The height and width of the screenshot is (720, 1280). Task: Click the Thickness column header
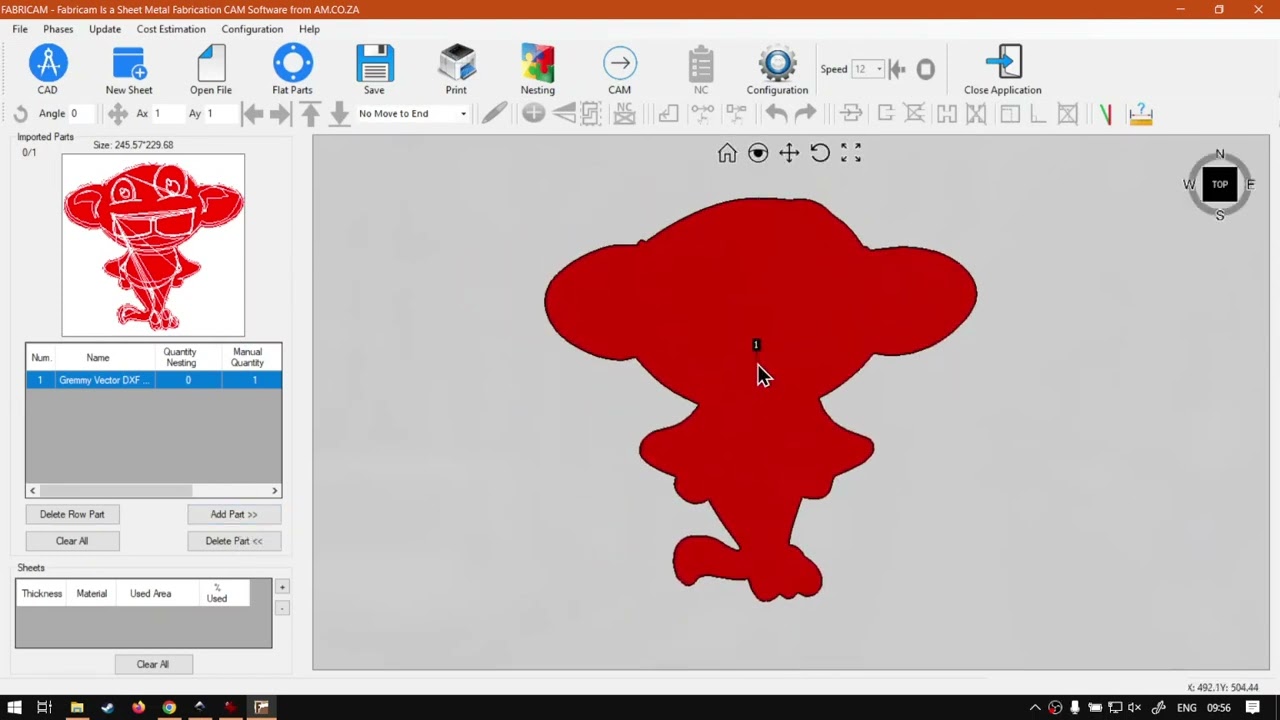pyautogui.click(x=42, y=594)
